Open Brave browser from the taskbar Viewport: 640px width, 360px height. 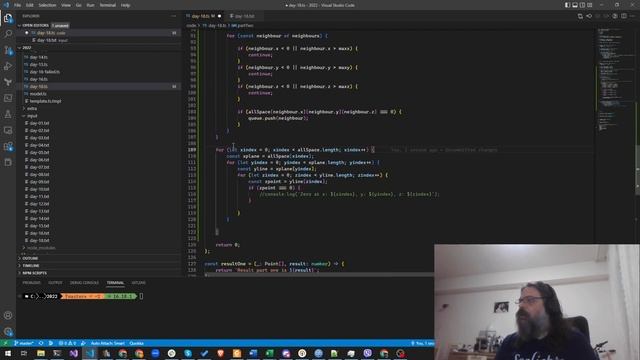coord(220,353)
